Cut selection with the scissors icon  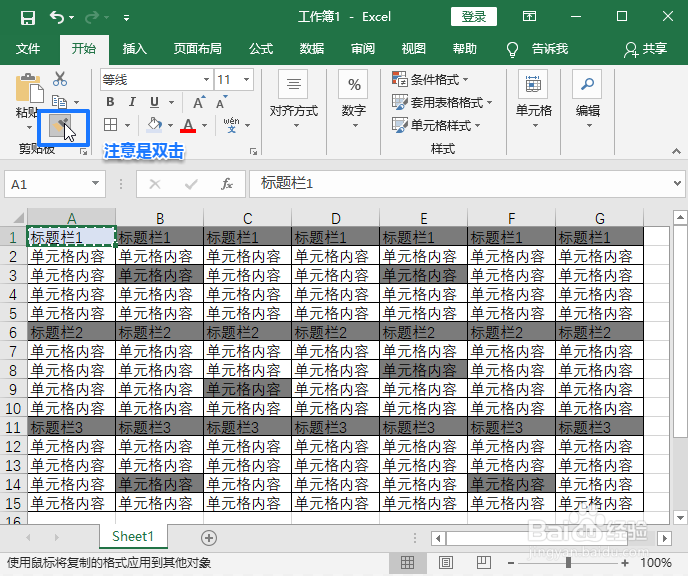point(60,79)
